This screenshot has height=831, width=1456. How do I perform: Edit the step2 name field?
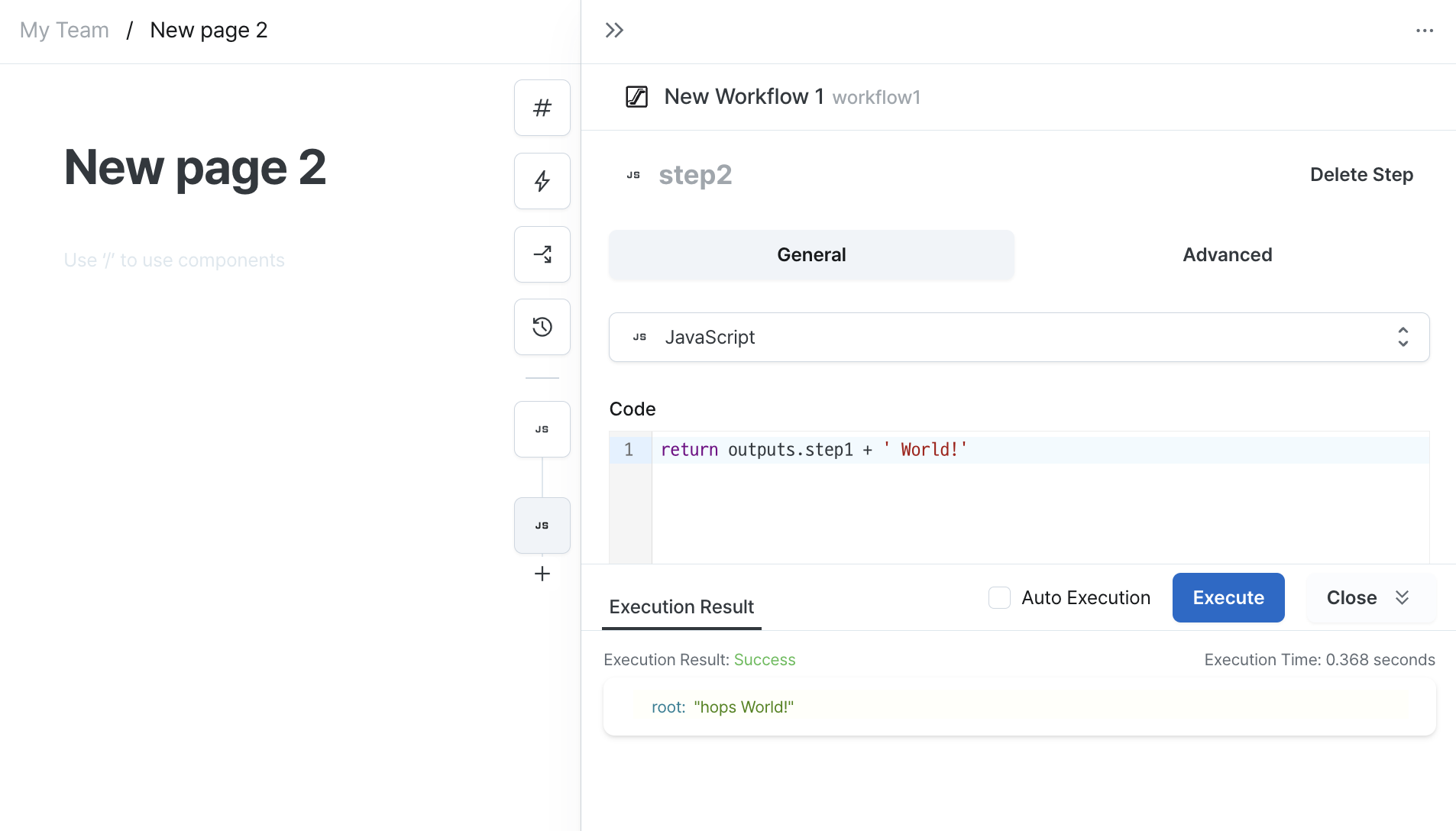(695, 175)
